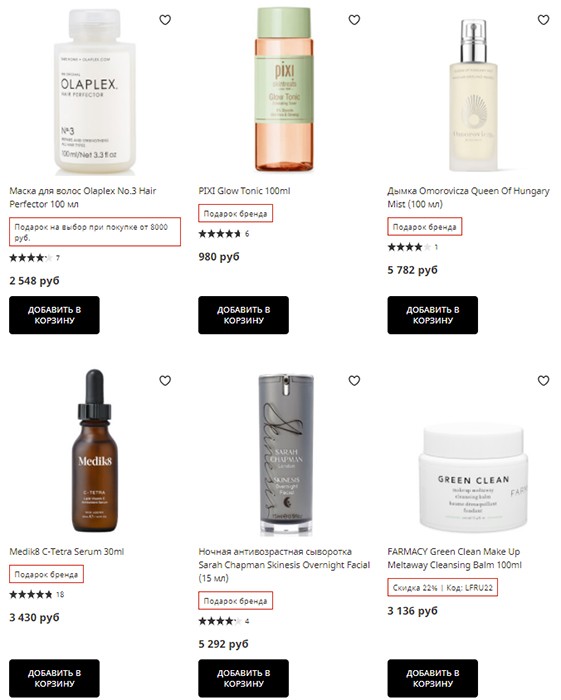Save Medik8 C-Tetra Serum via heart icon
The image size is (561, 700).
pos(165,380)
